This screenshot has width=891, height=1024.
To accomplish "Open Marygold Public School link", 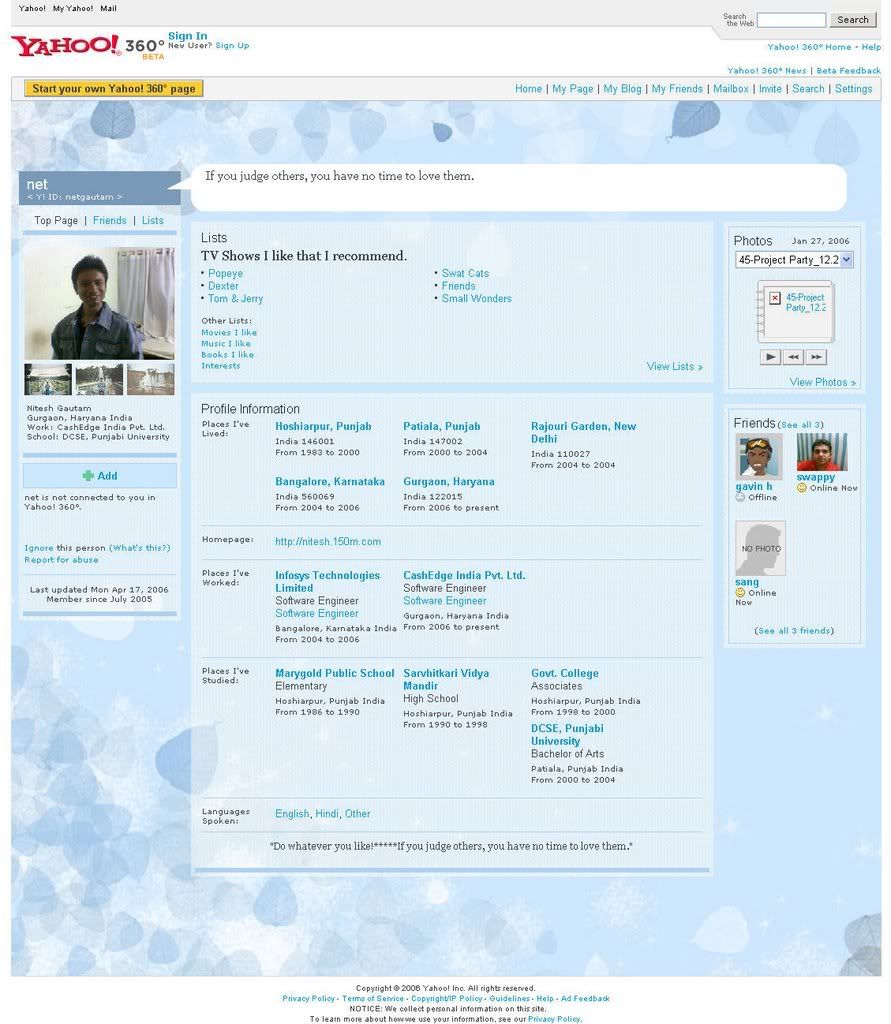I will [334, 673].
